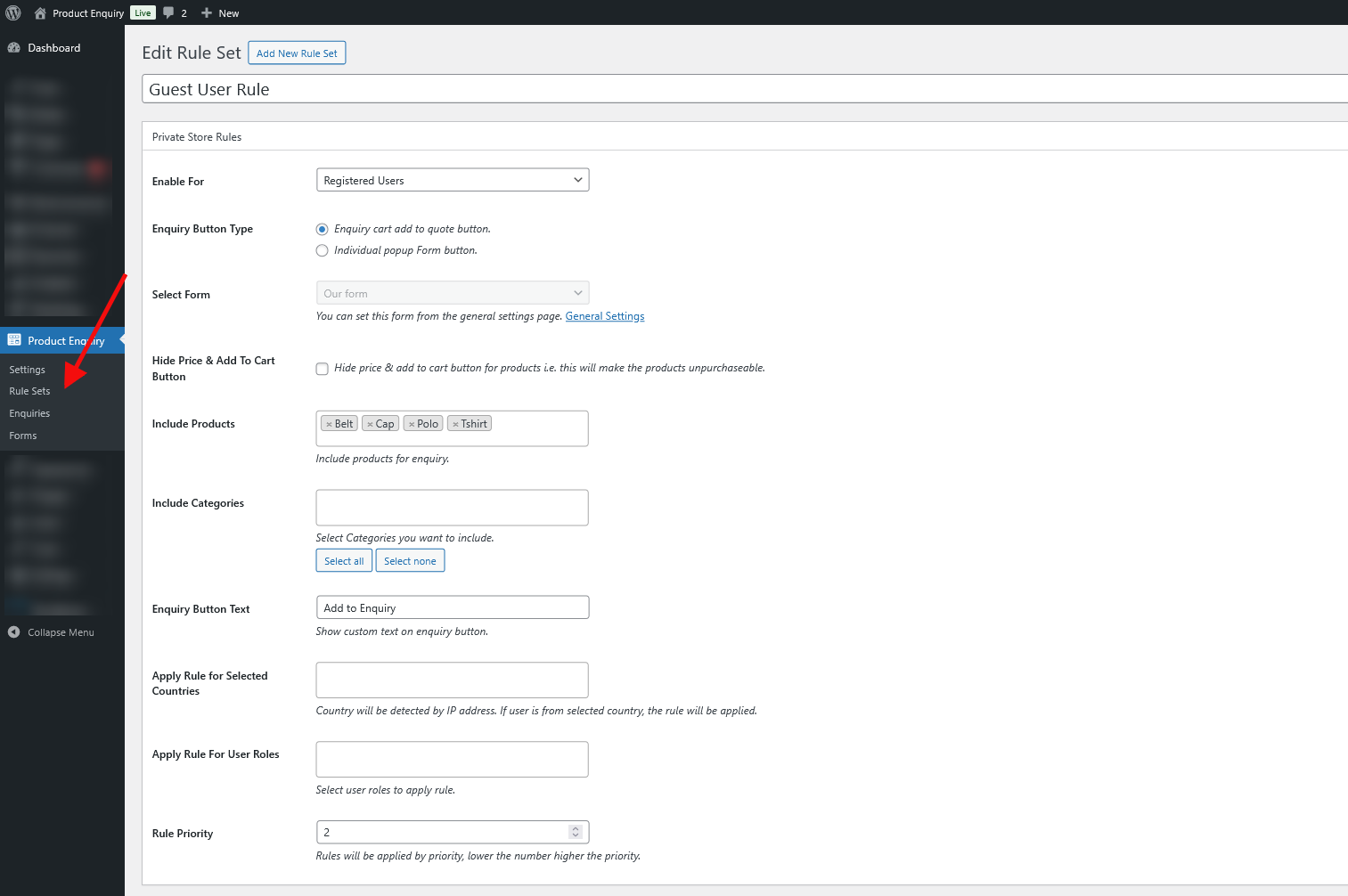Click the Collapse Menu arrow icon
The width and height of the screenshot is (1348, 896).
pos(14,632)
